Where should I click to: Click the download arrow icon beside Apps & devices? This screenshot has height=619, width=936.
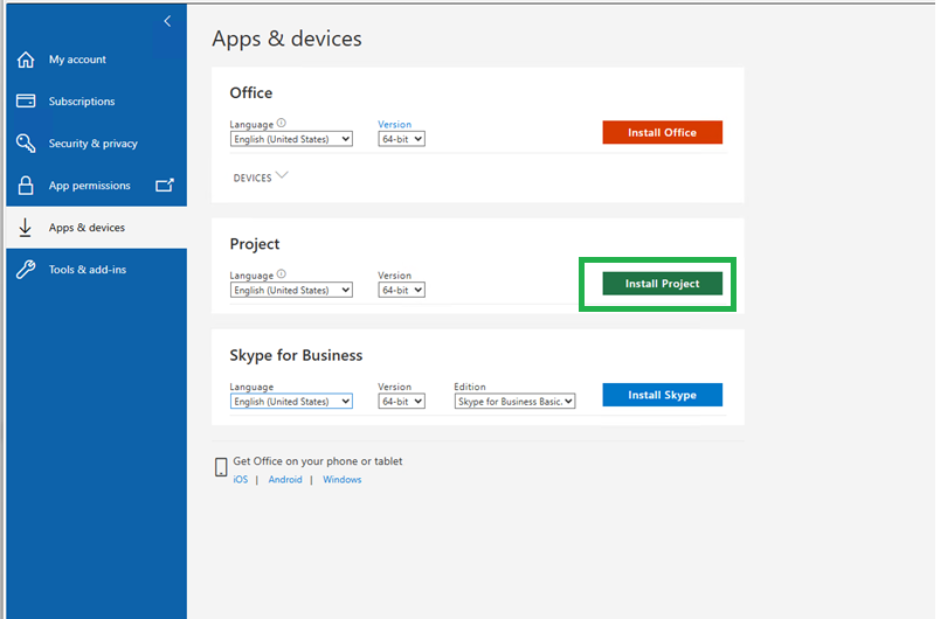pyautogui.click(x=25, y=227)
